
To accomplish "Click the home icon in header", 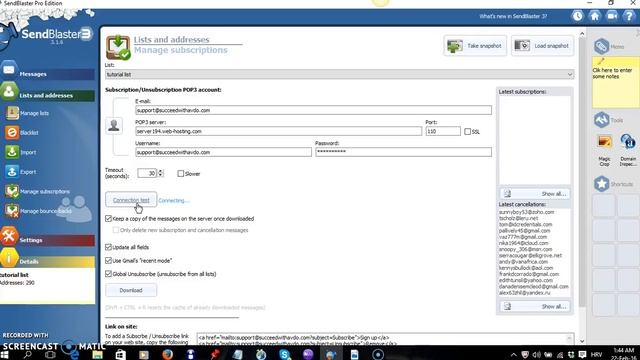I will [x=595, y=16].
